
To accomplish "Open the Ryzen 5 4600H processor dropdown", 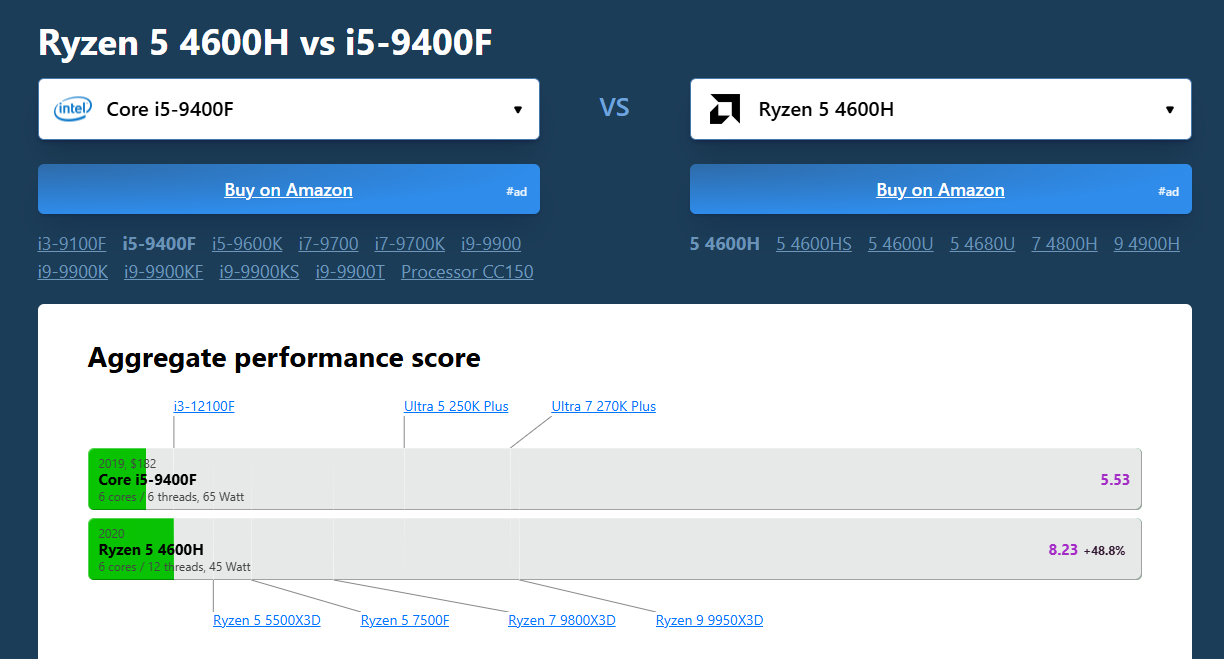I will pyautogui.click(x=941, y=109).
